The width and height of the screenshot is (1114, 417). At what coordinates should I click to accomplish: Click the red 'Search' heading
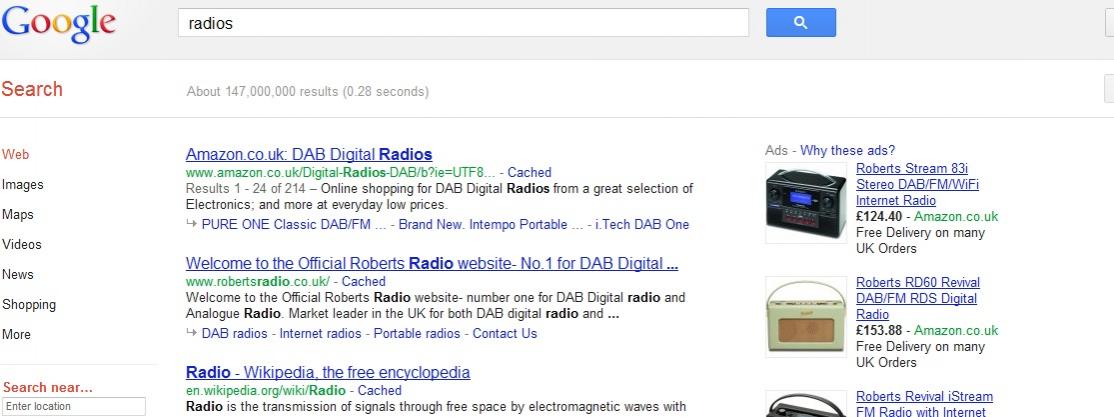[x=32, y=90]
